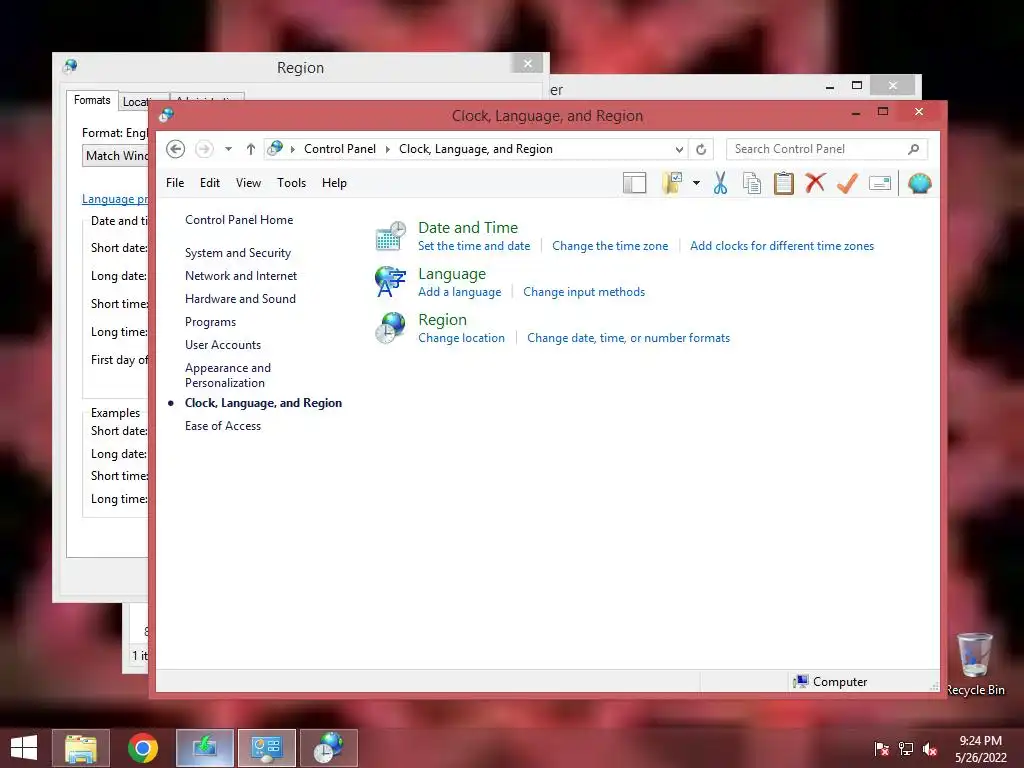Image resolution: width=1024 pixels, height=768 pixels.
Task: Go up one level with the up arrow
Action: tap(250, 149)
